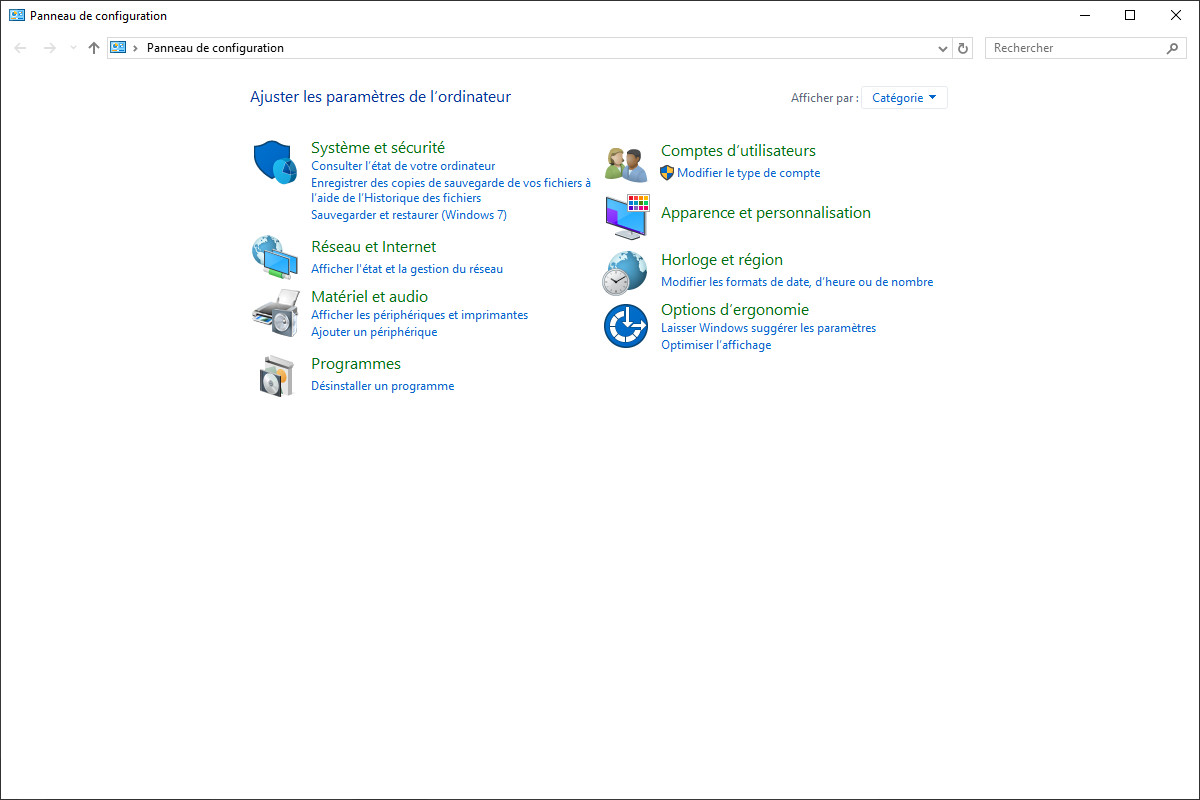Open the Programmes category heading
This screenshot has width=1200, height=800.
click(x=356, y=364)
